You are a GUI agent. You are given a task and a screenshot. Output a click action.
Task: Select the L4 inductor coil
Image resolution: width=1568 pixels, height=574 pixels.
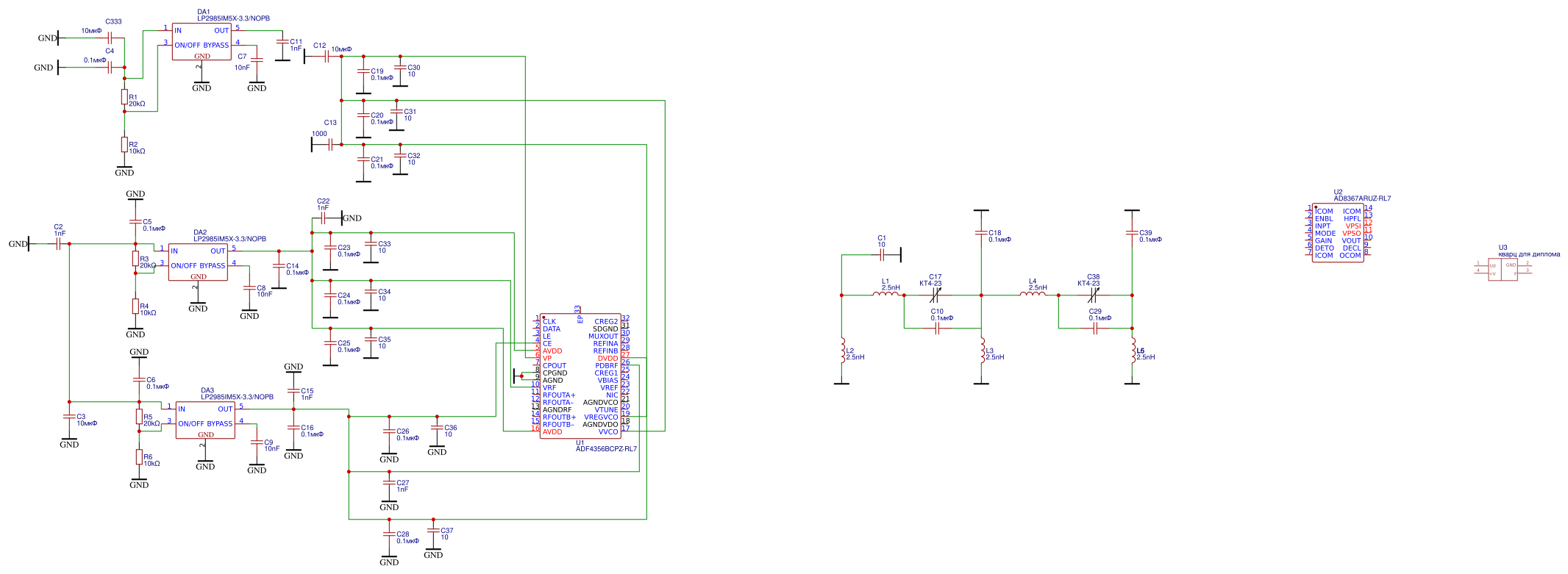pyautogui.click(x=1033, y=294)
